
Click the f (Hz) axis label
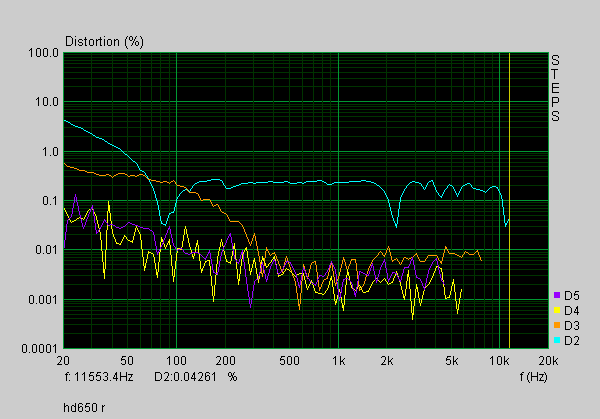533,377
